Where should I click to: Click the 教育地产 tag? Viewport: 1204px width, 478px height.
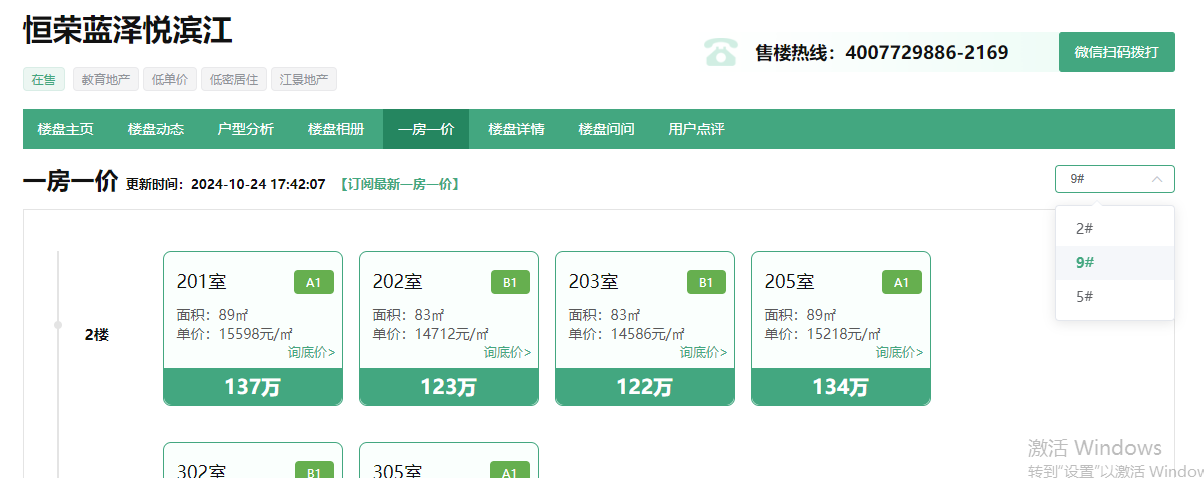[x=105, y=79]
